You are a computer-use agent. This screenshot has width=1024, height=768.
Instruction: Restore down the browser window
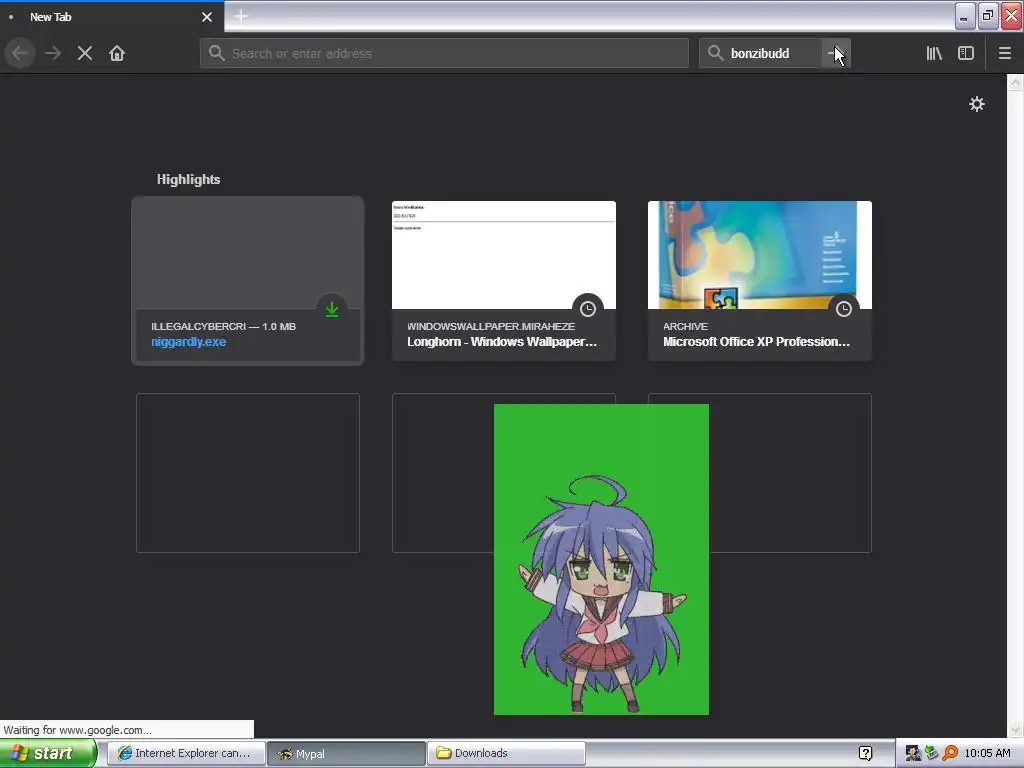click(988, 16)
